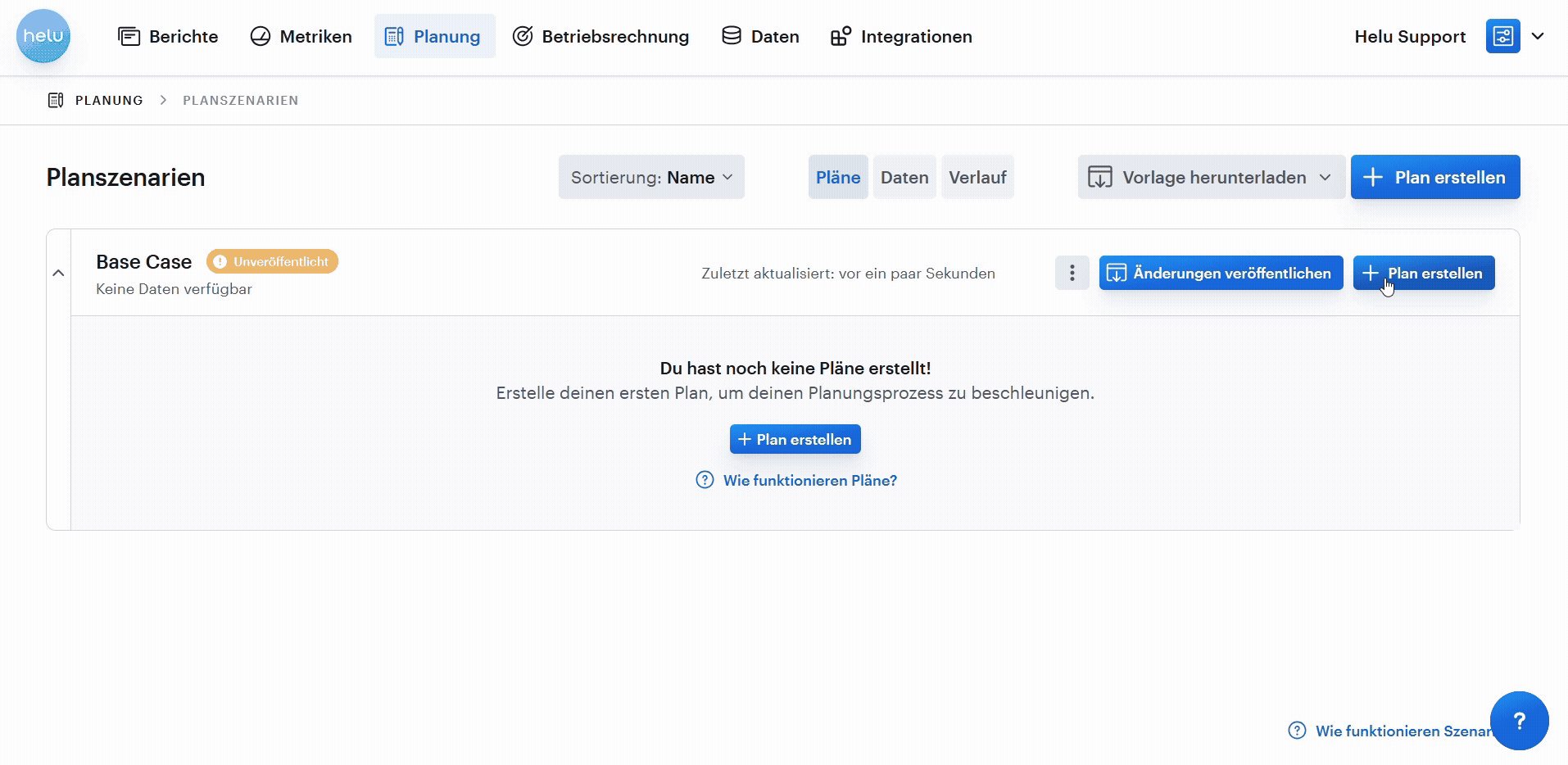Open the Berichte section

168,36
